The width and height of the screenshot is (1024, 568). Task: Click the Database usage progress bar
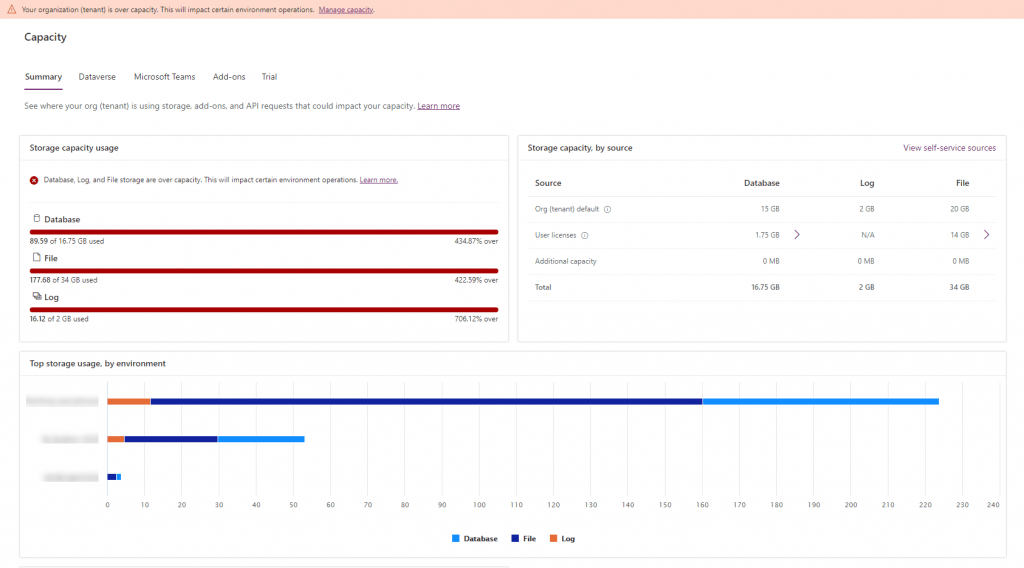[x=264, y=232]
